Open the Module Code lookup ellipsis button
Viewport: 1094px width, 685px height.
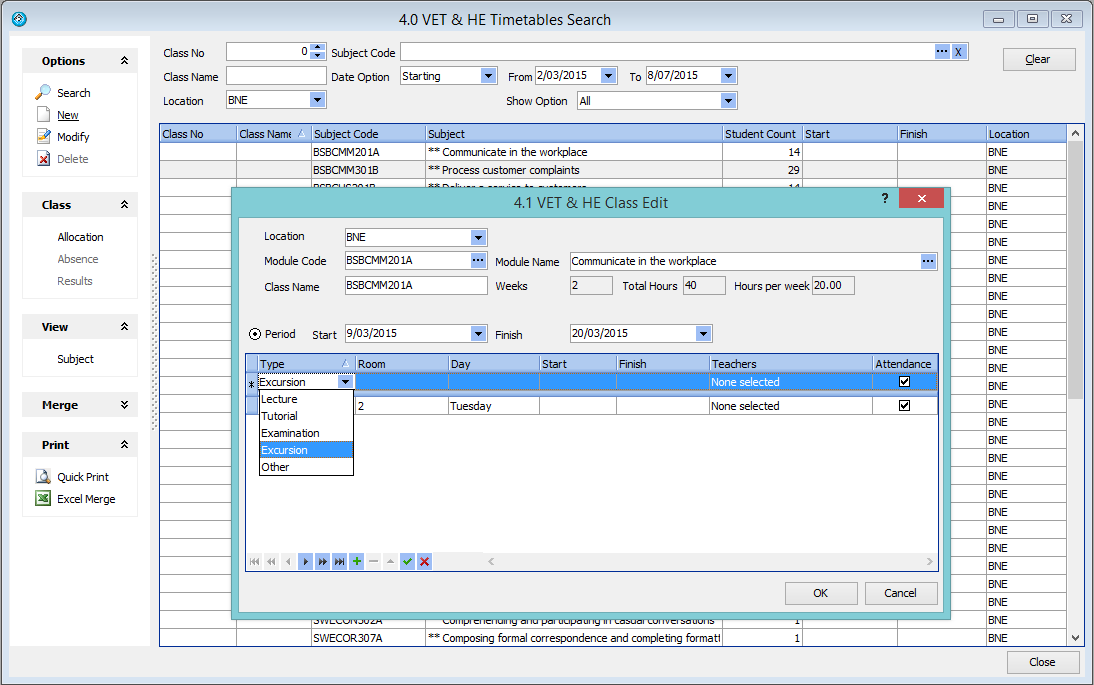[478, 261]
